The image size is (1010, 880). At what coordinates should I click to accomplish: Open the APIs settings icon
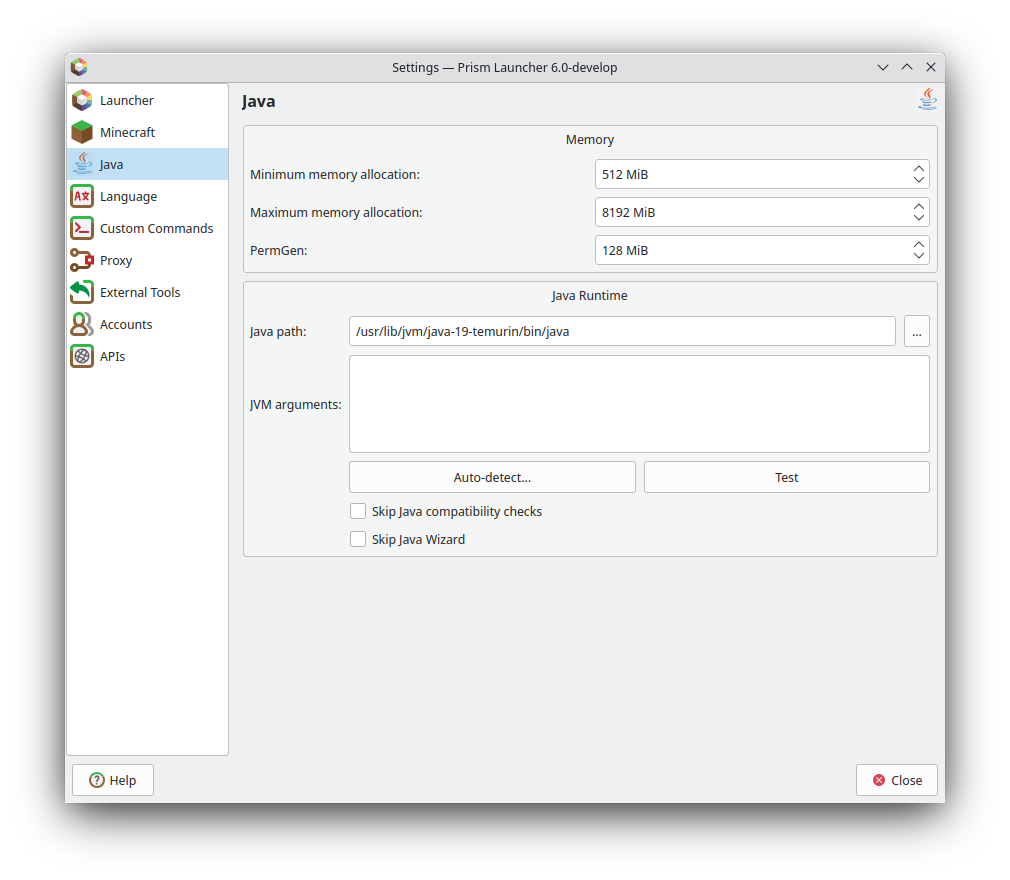[82, 356]
